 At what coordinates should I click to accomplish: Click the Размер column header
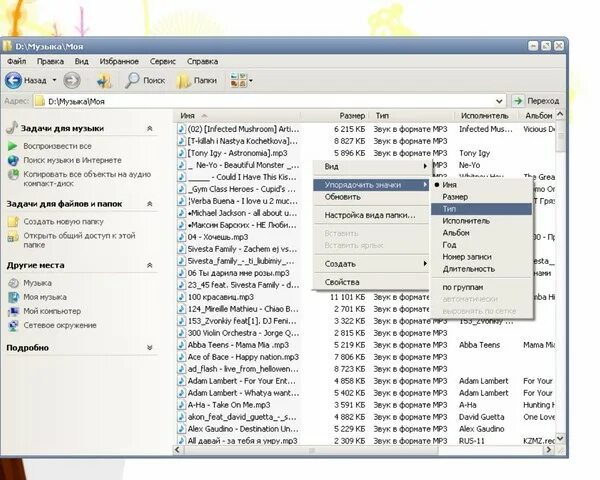(x=334, y=116)
